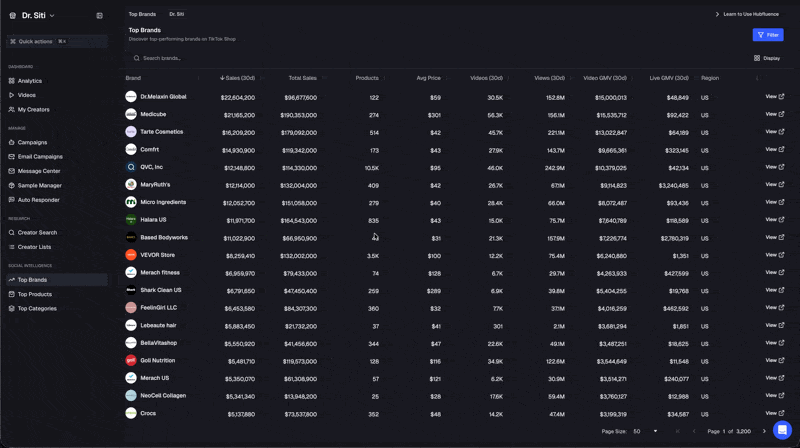View Shark Clean US brand details

[774, 290]
